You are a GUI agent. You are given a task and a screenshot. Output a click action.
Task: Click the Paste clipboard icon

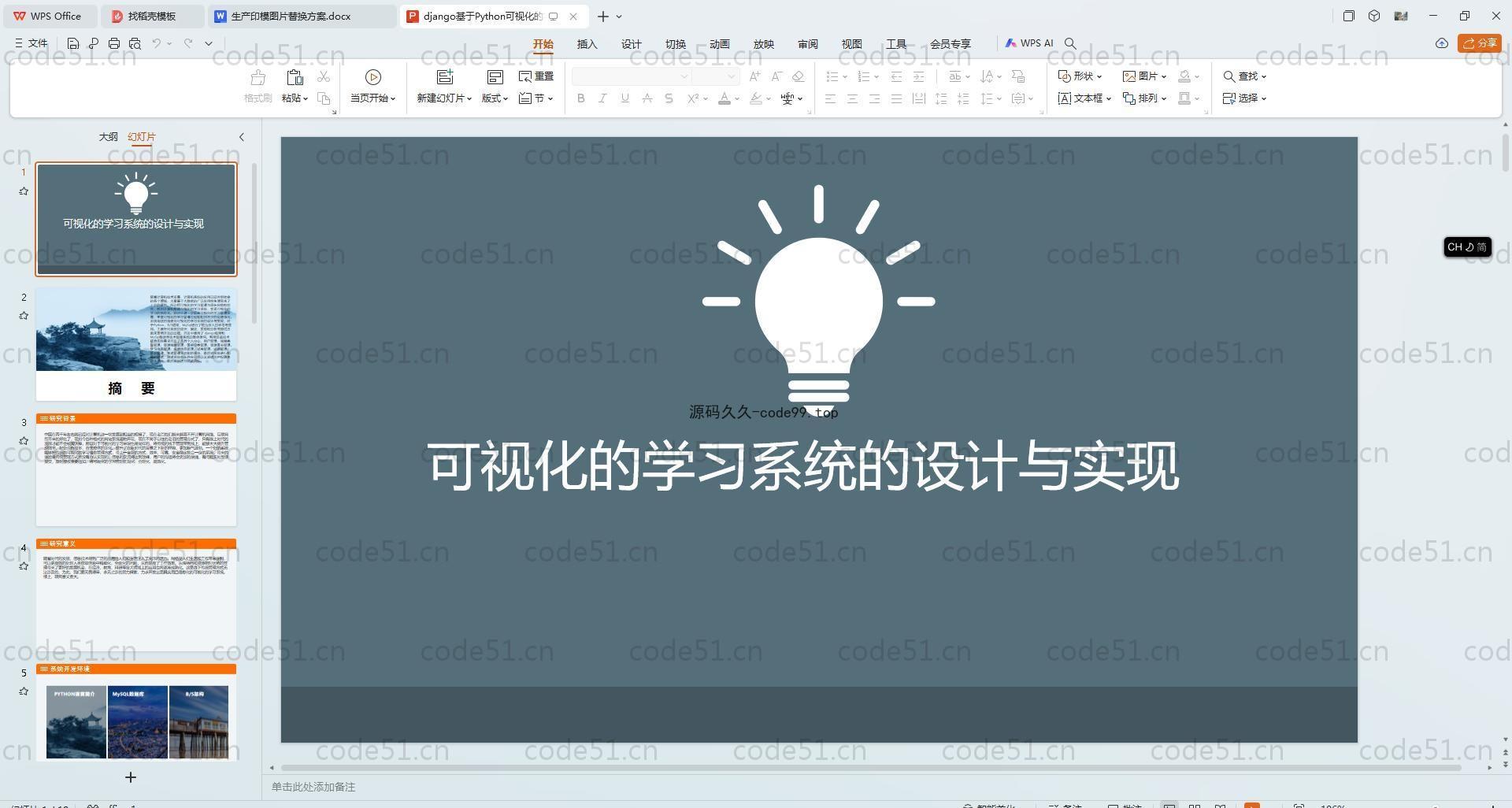click(x=295, y=77)
